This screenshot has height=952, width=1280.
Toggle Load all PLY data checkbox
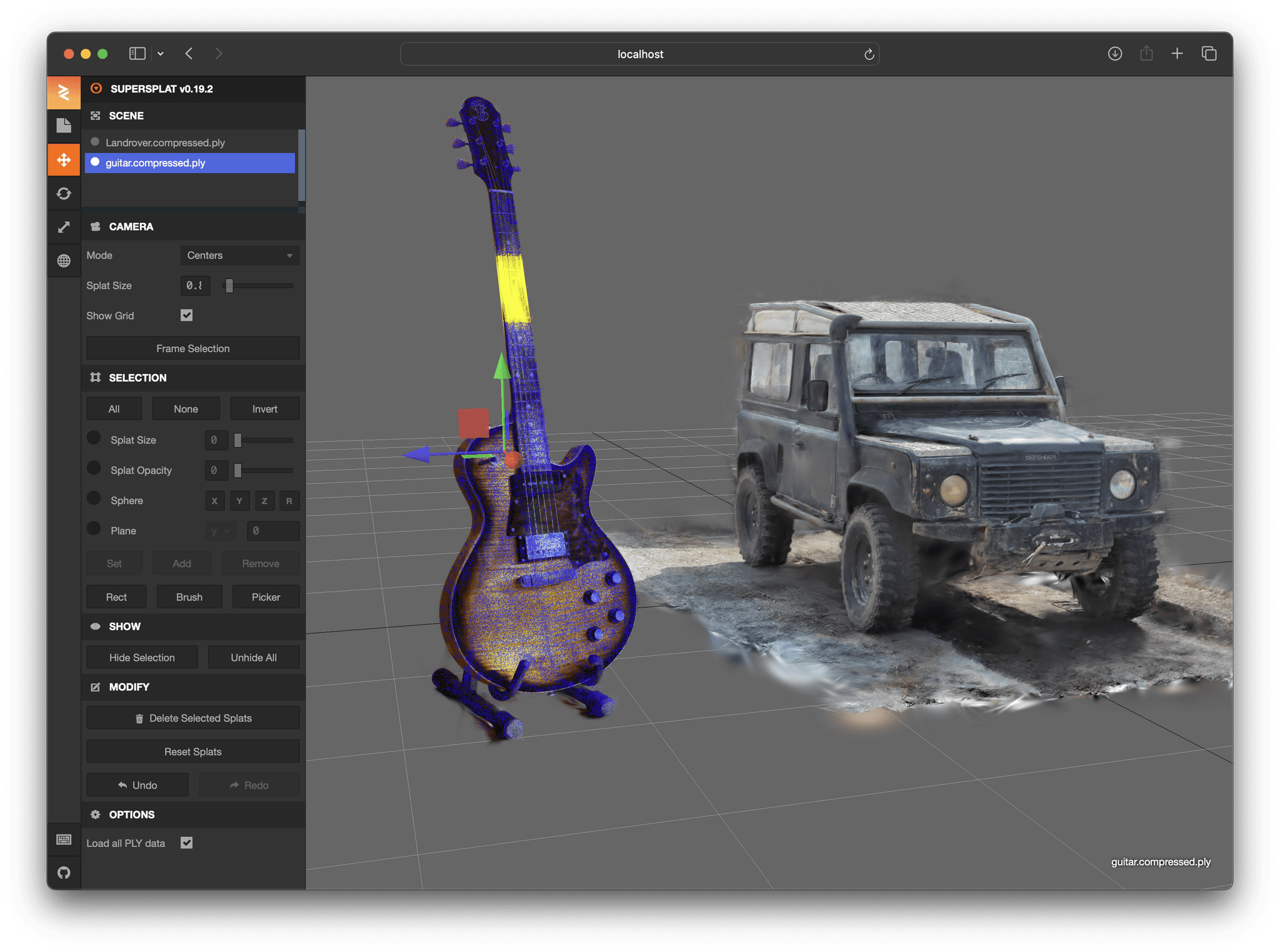pos(186,843)
